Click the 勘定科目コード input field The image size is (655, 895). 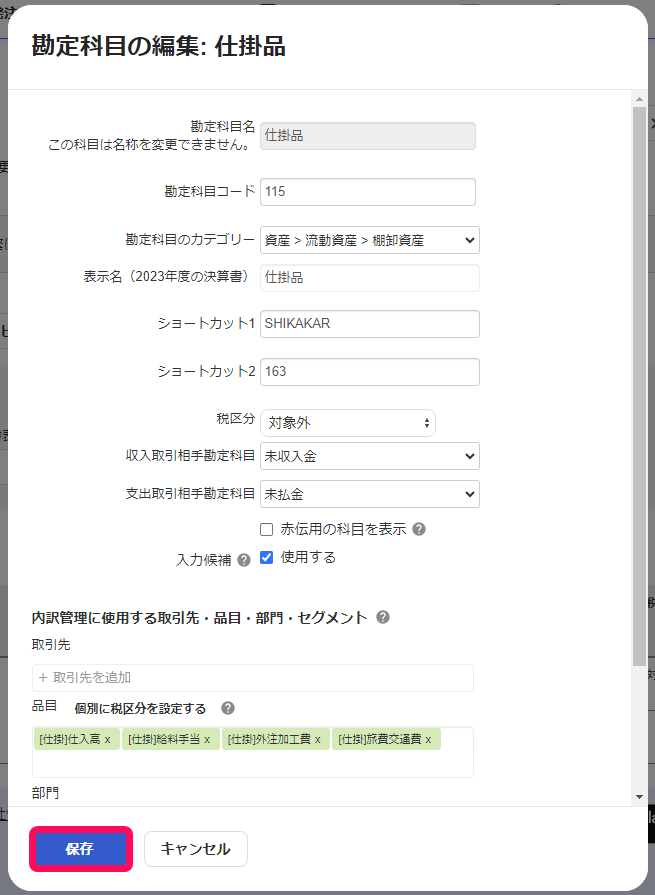point(368,192)
